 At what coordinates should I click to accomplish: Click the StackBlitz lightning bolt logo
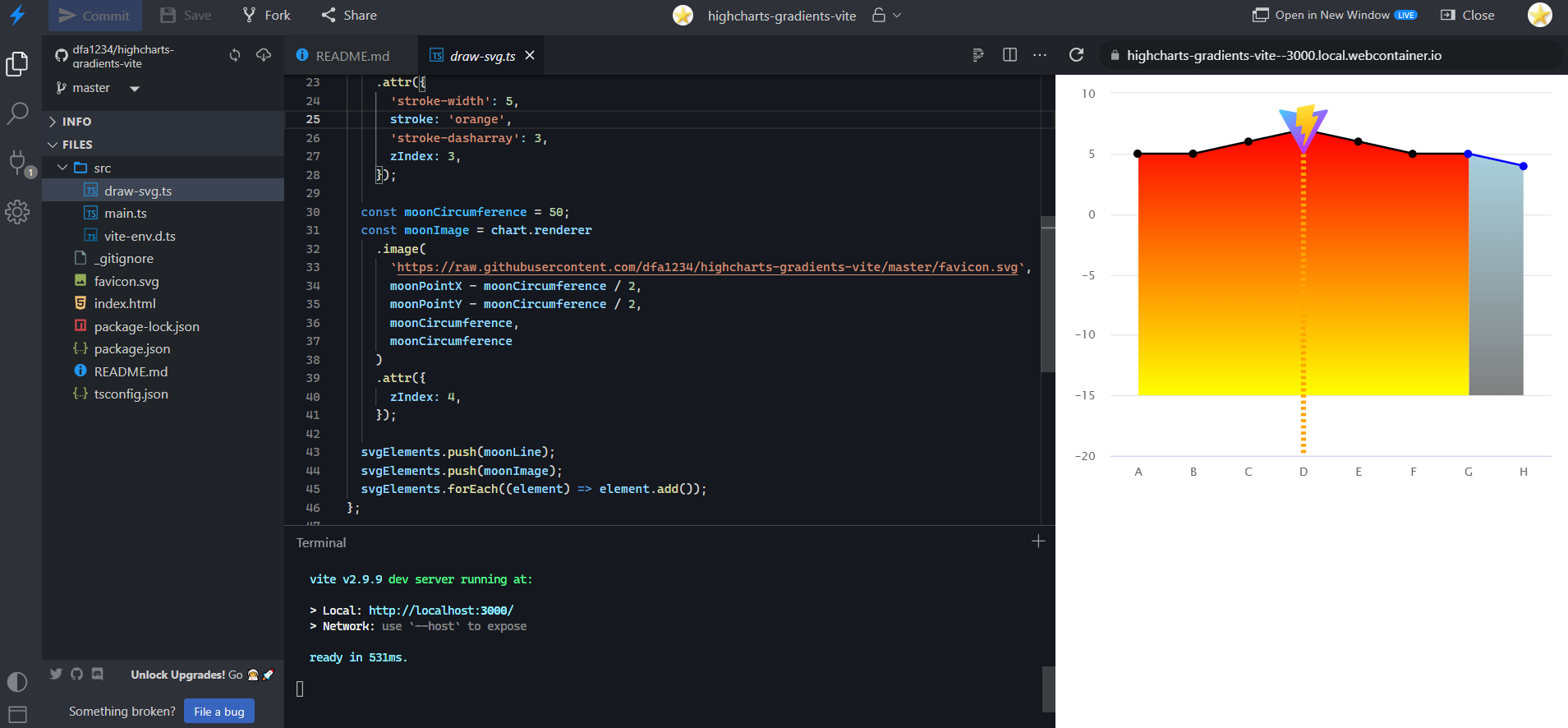[17, 15]
